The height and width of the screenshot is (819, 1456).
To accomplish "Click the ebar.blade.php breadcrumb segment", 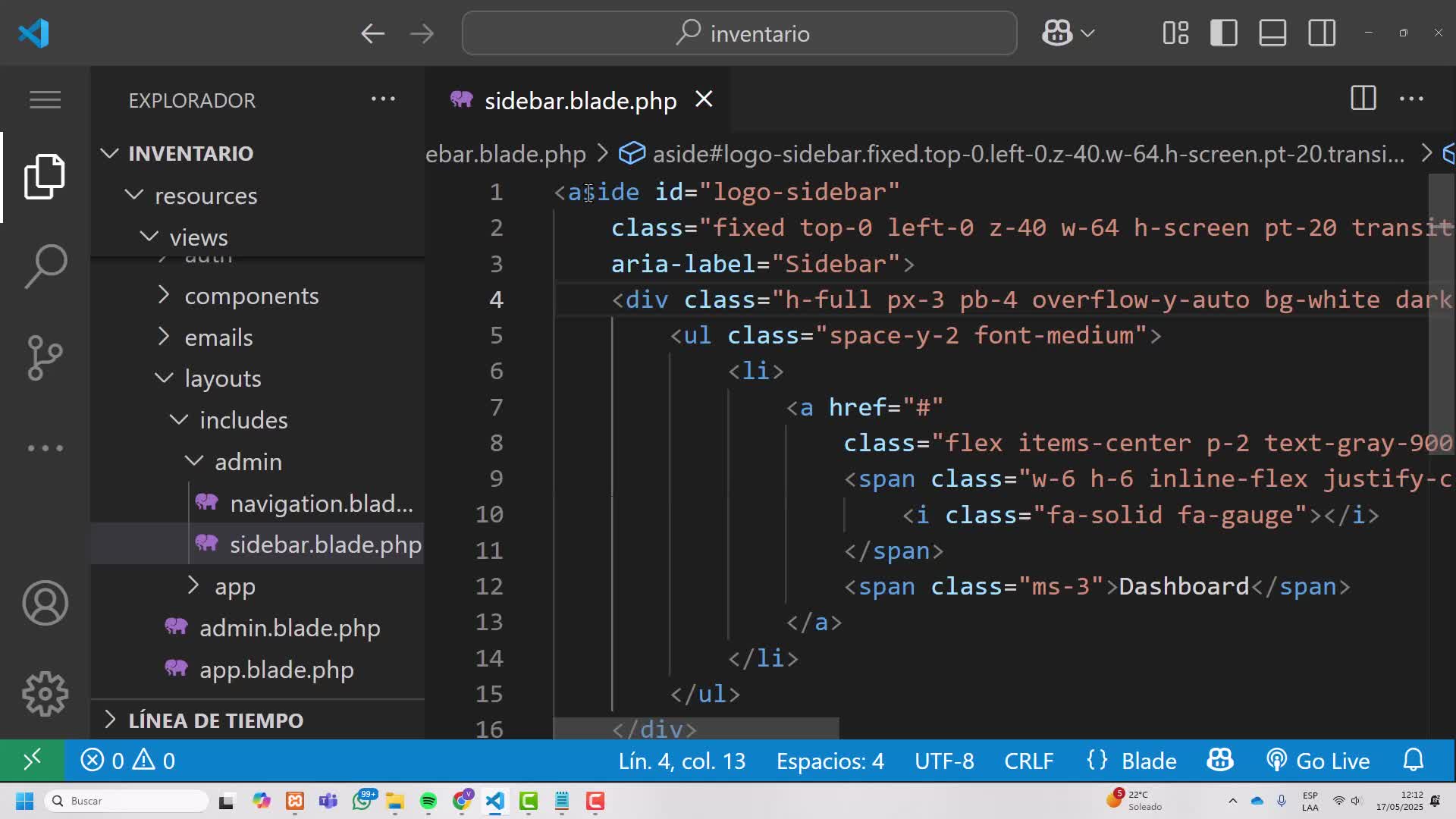I will click(506, 154).
